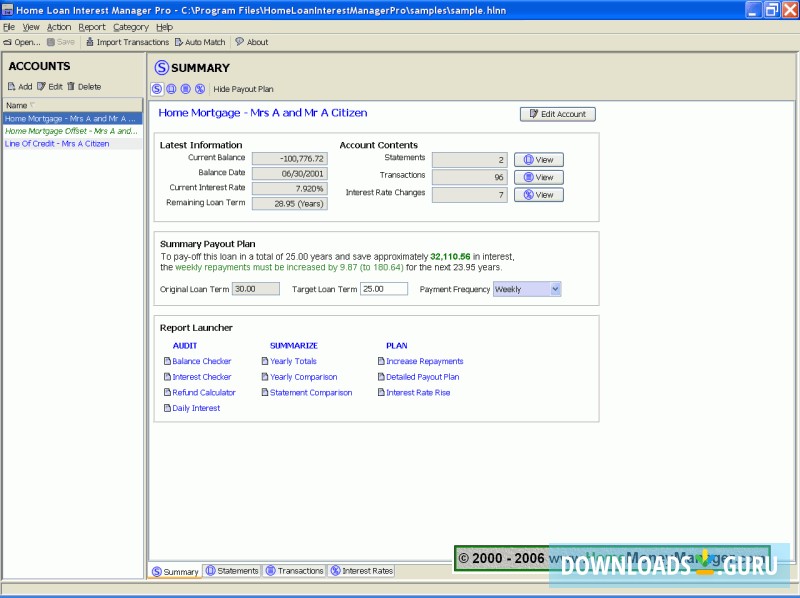Expand the Payment Frequency dropdown
Image resolution: width=800 pixels, height=598 pixels.
[x=555, y=289]
